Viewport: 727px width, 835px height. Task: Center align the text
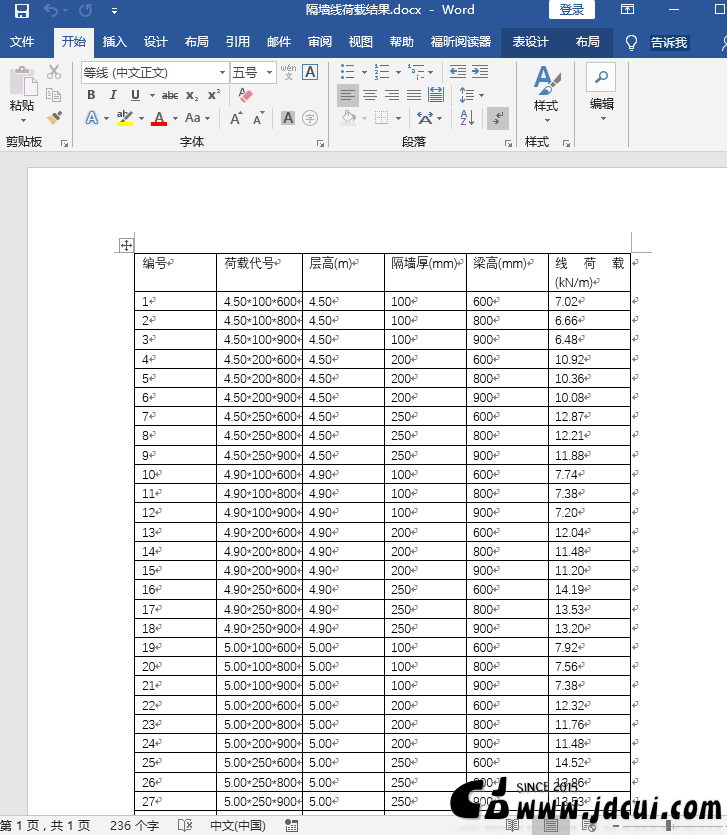point(370,95)
